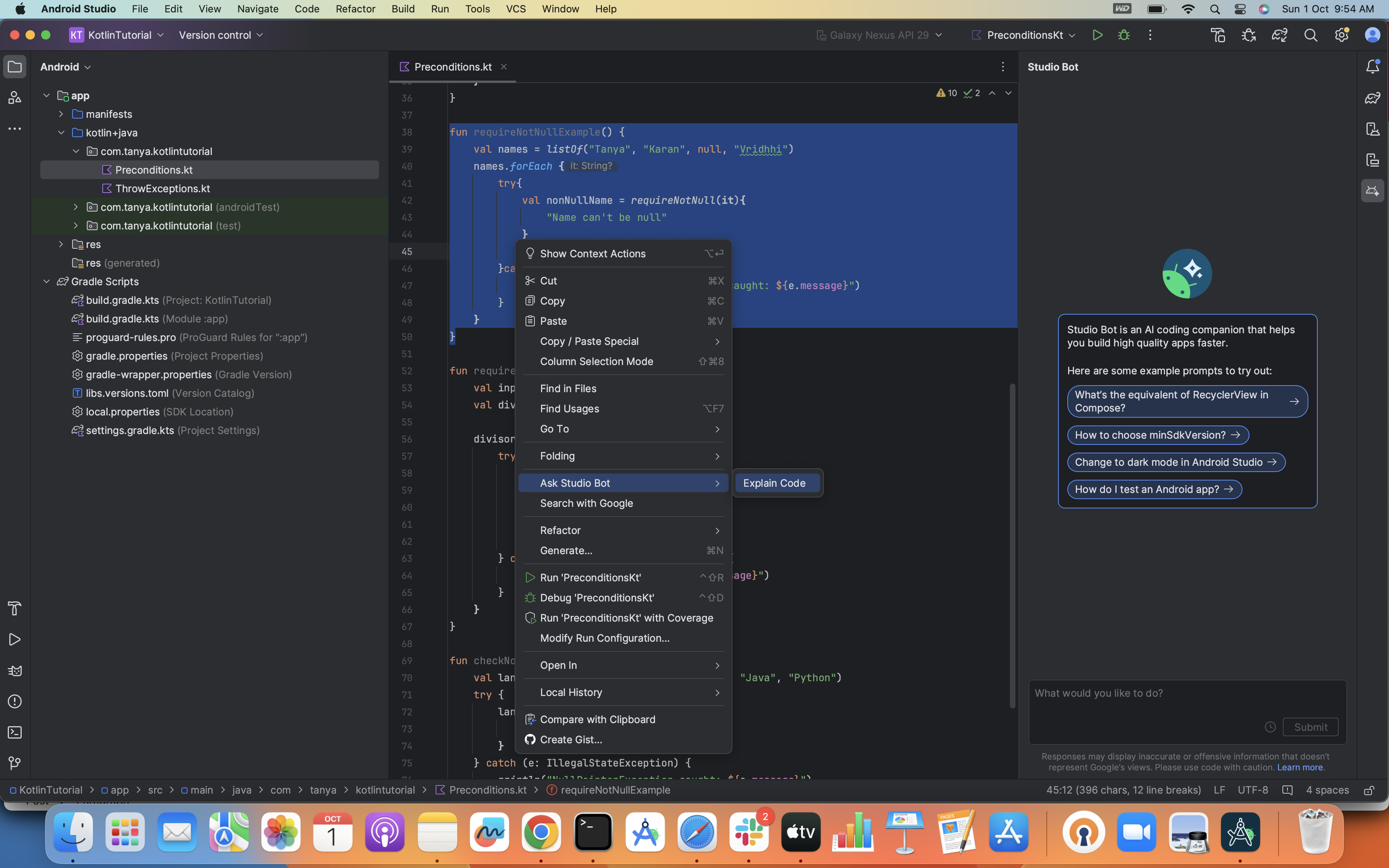Open Terminal tool window icon

pyautogui.click(x=15, y=732)
